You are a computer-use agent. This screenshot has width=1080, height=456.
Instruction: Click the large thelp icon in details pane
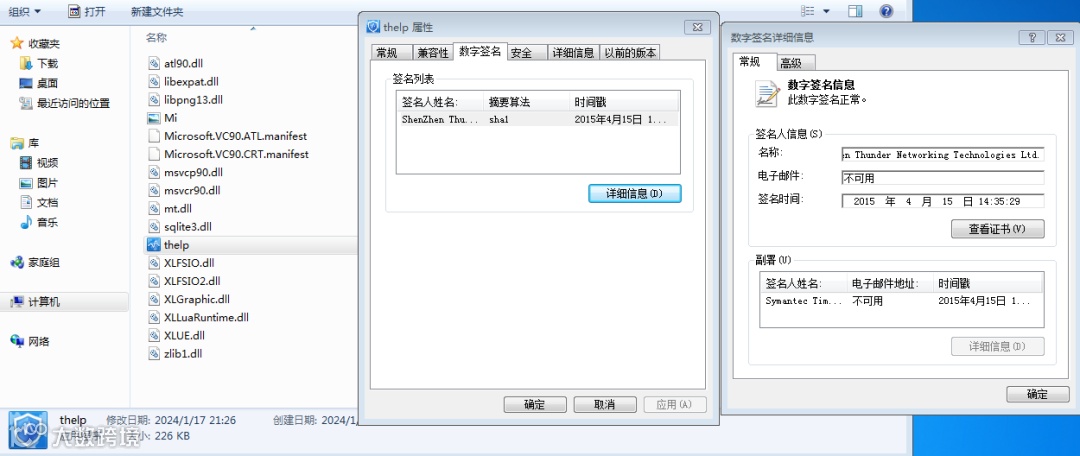28,428
